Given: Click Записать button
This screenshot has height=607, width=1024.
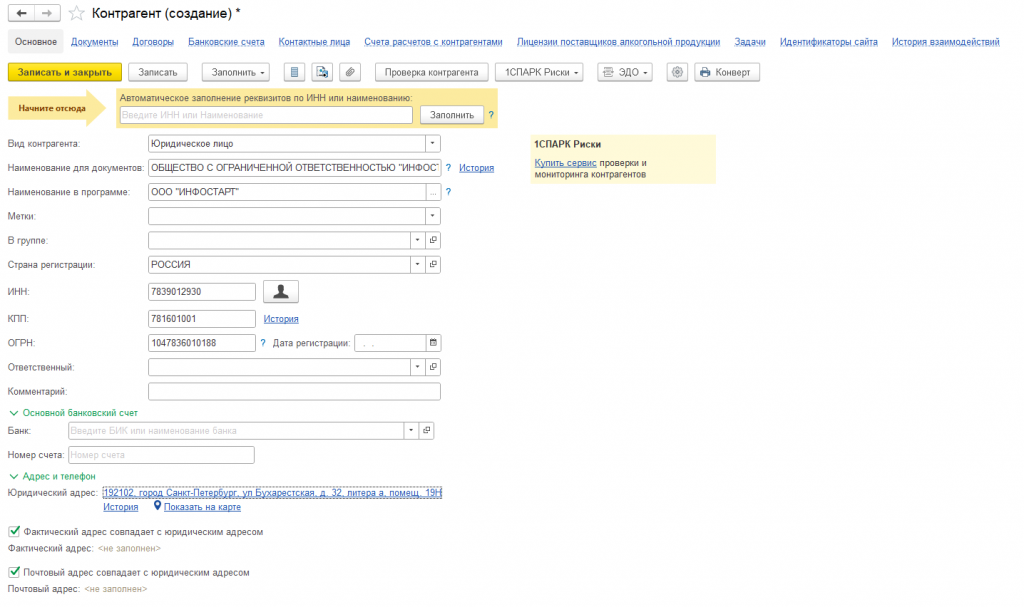Looking at the screenshot, I should [x=157, y=73].
